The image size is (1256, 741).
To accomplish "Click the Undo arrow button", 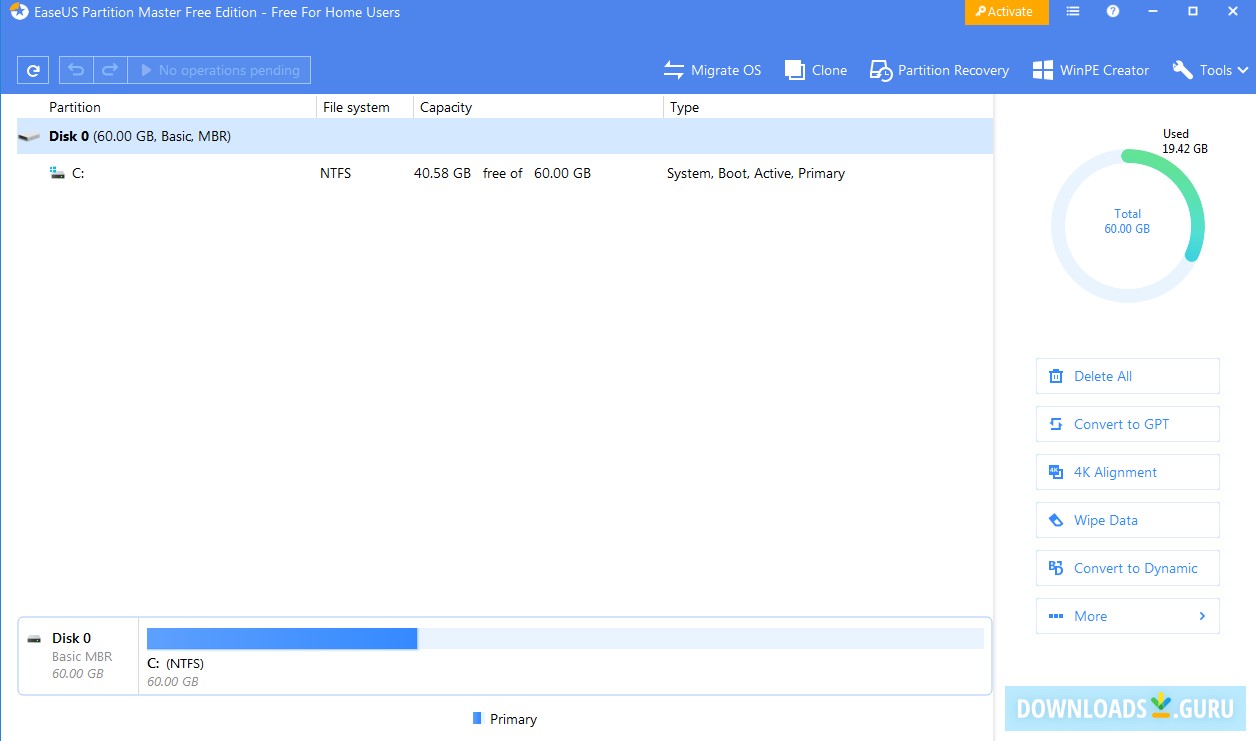I will click(76, 70).
